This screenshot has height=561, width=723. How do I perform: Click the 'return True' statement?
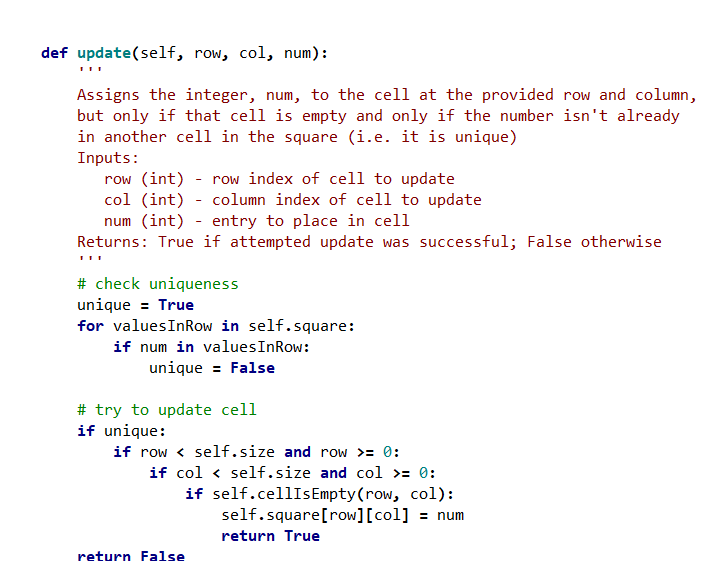pyautogui.click(x=271, y=536)
